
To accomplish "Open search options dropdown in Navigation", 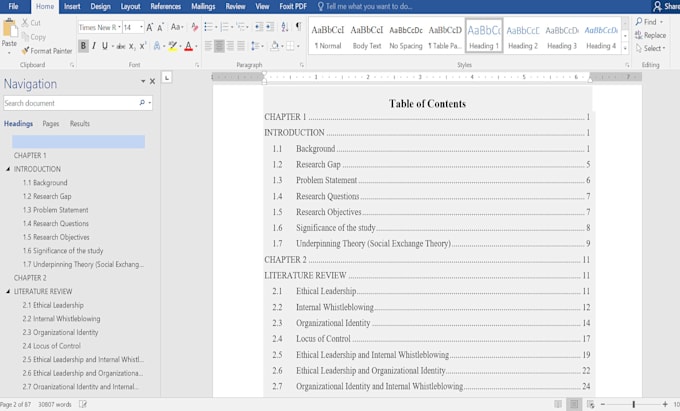I will point(150,103).
